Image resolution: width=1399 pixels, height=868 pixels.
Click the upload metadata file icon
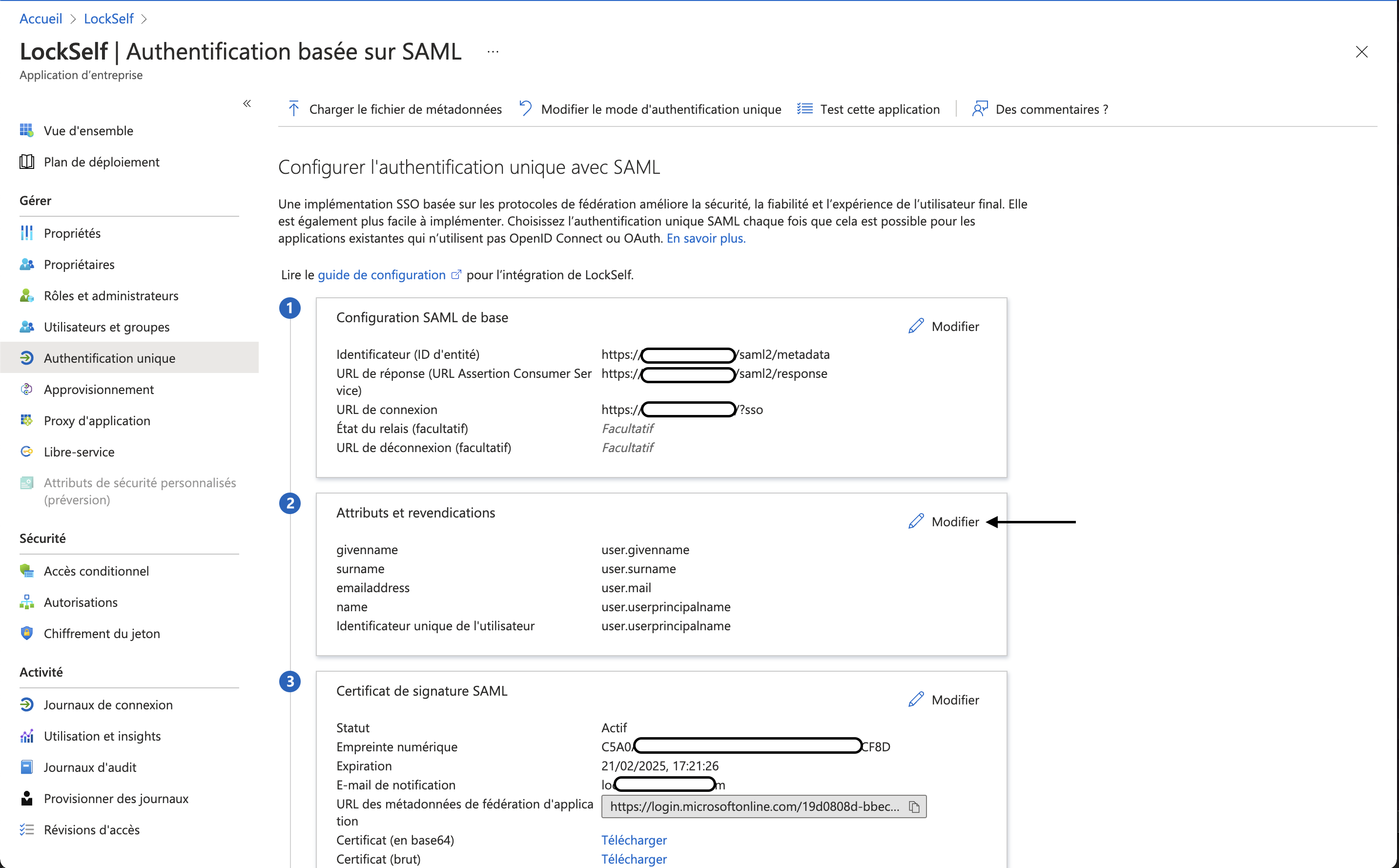tap(293, 108)
